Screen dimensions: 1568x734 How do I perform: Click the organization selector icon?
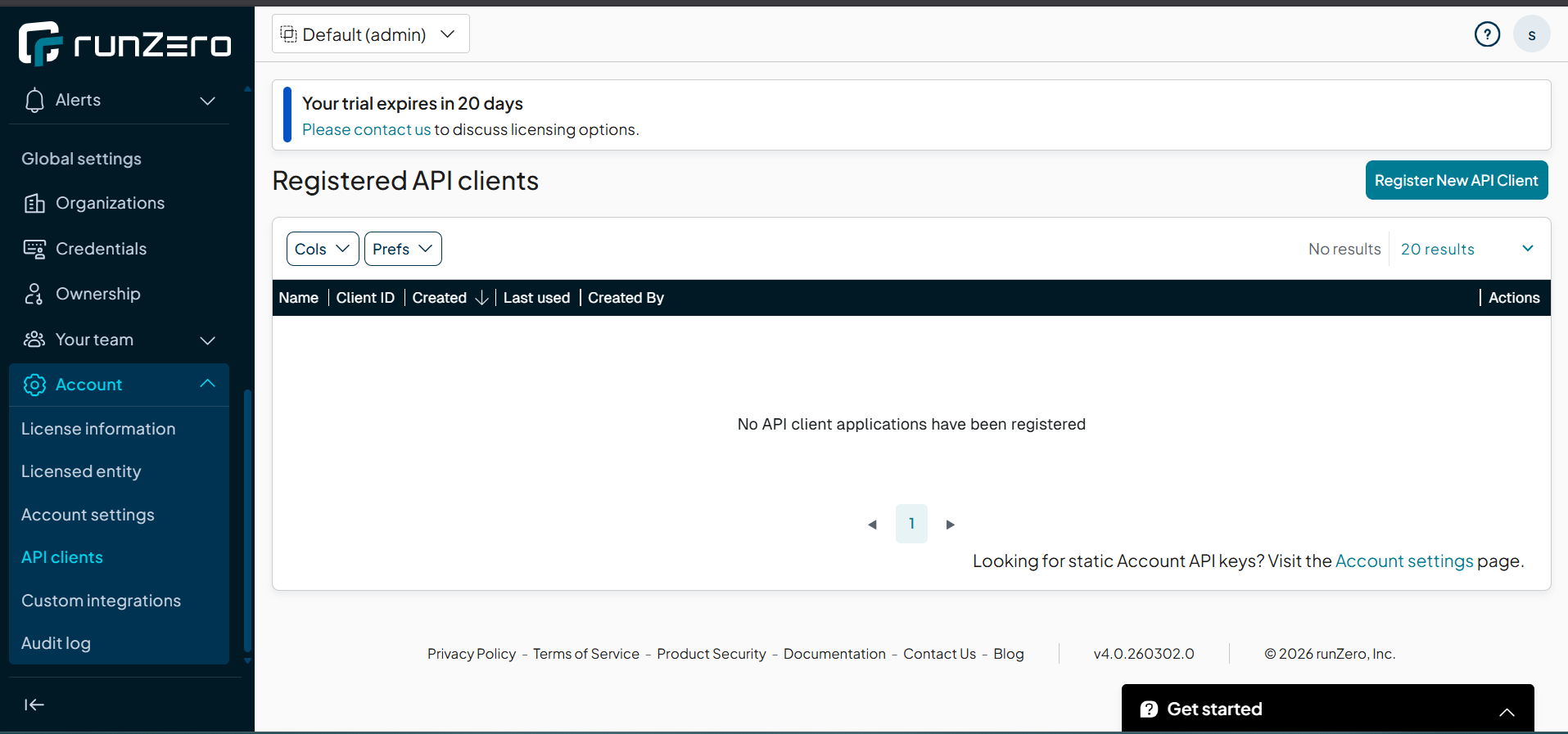pos(288,34)
